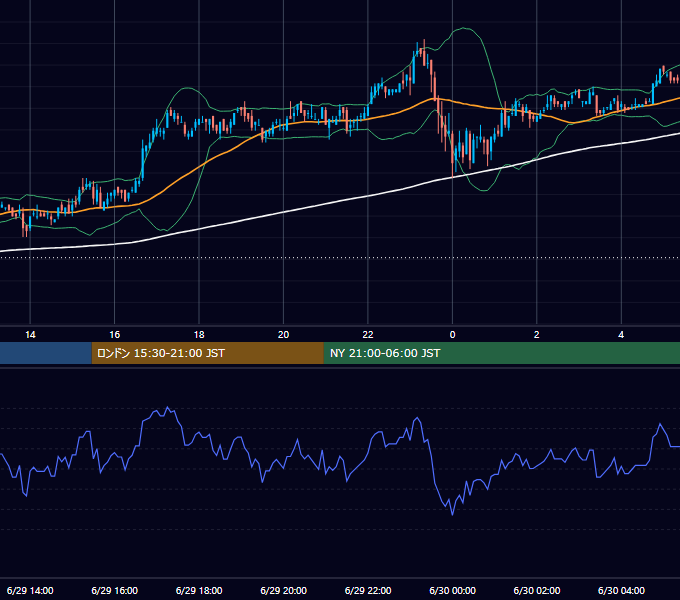Select the NY 21:00-06:00 JST session bar
This screenshot has width=680, height=600.
pos(502,353)
